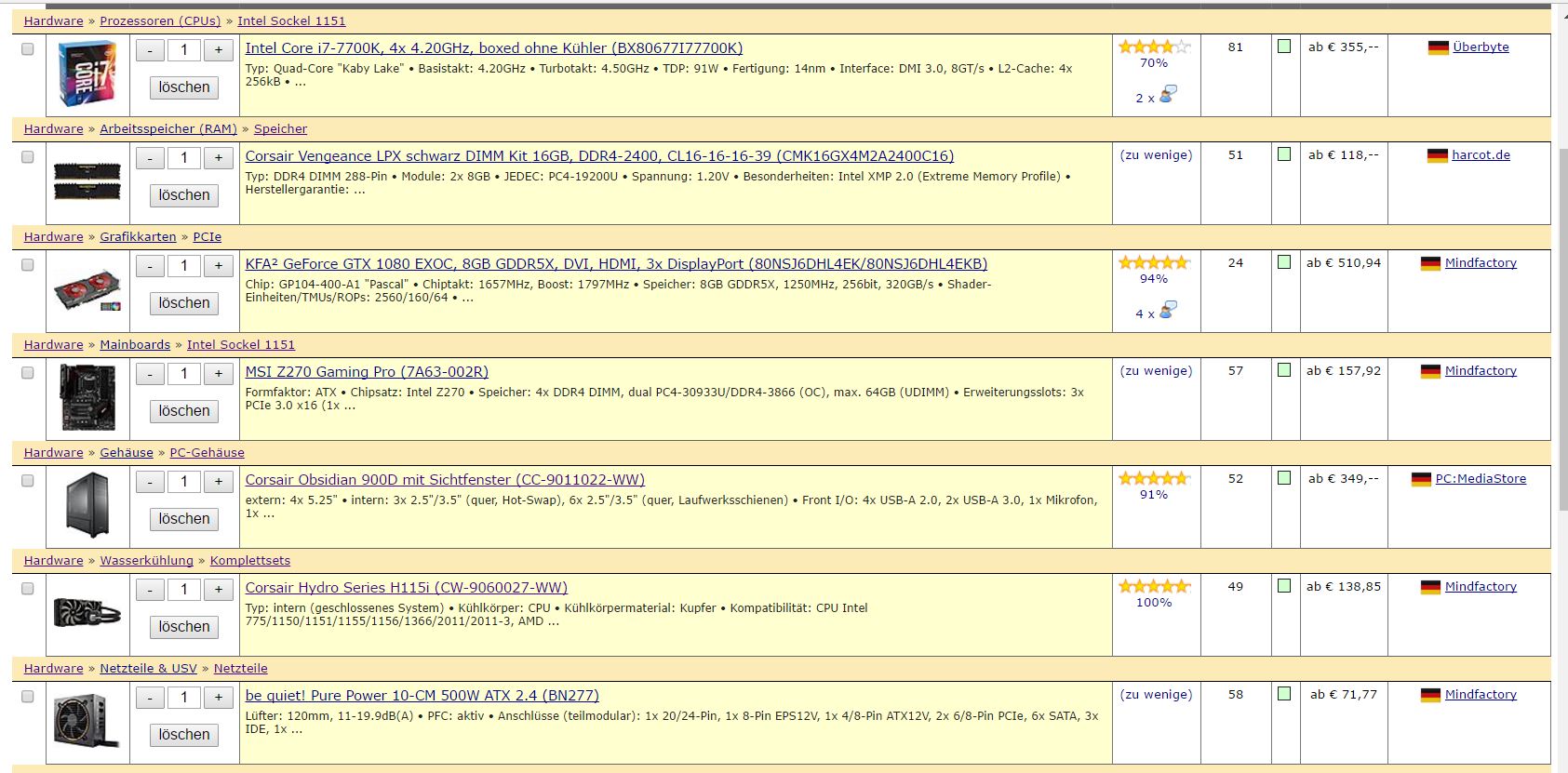This screenshot has height=773, width=1568.
Task: Remove Corsair Vengeance RAM with löschen
Action: [184, 195]
